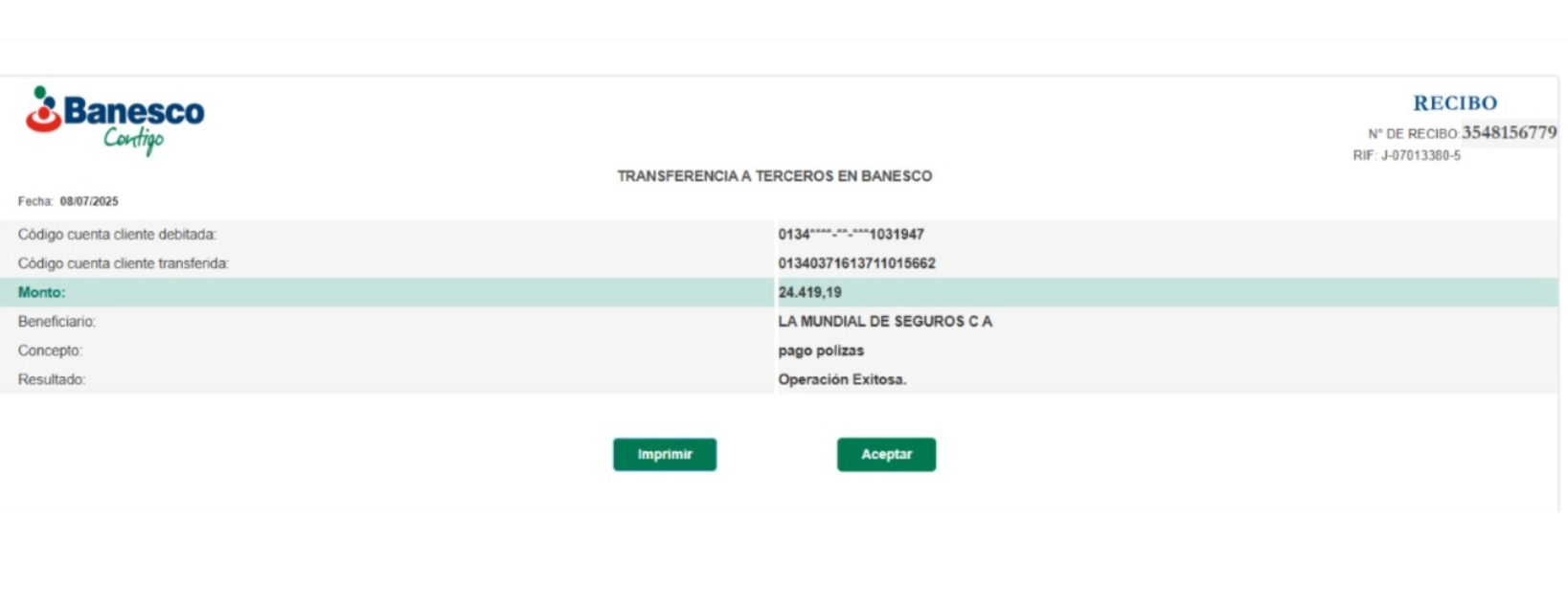
Task: Click the Beneficiario label
Action: click(x=57, y=322)
